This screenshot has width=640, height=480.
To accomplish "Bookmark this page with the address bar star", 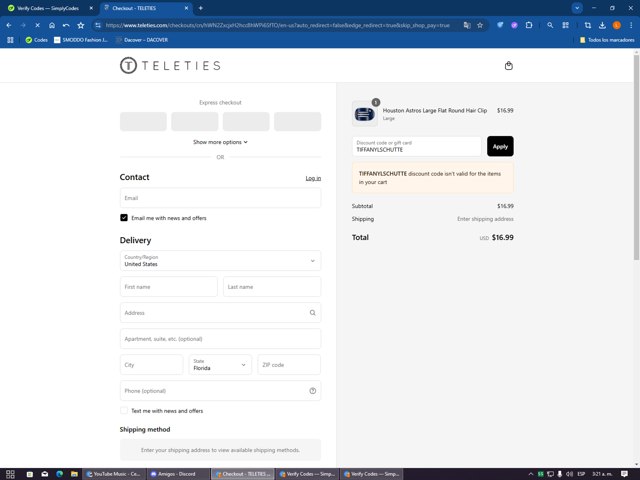I will 480,25.
